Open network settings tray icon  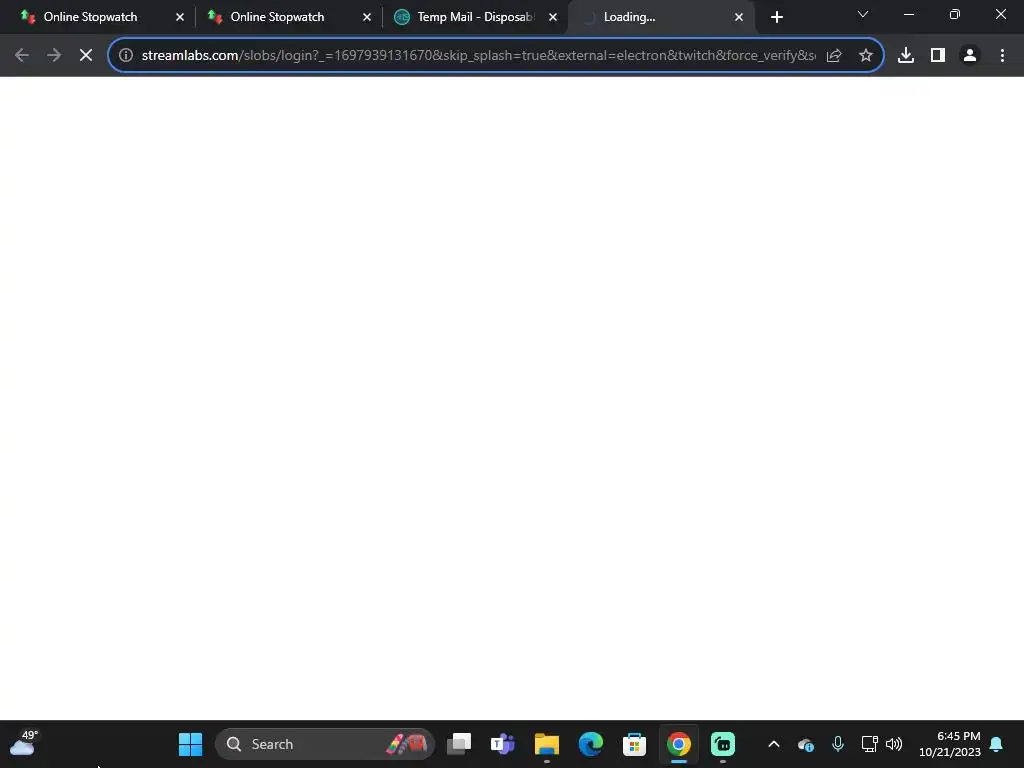pyautogui.click(x=870, y=744)
